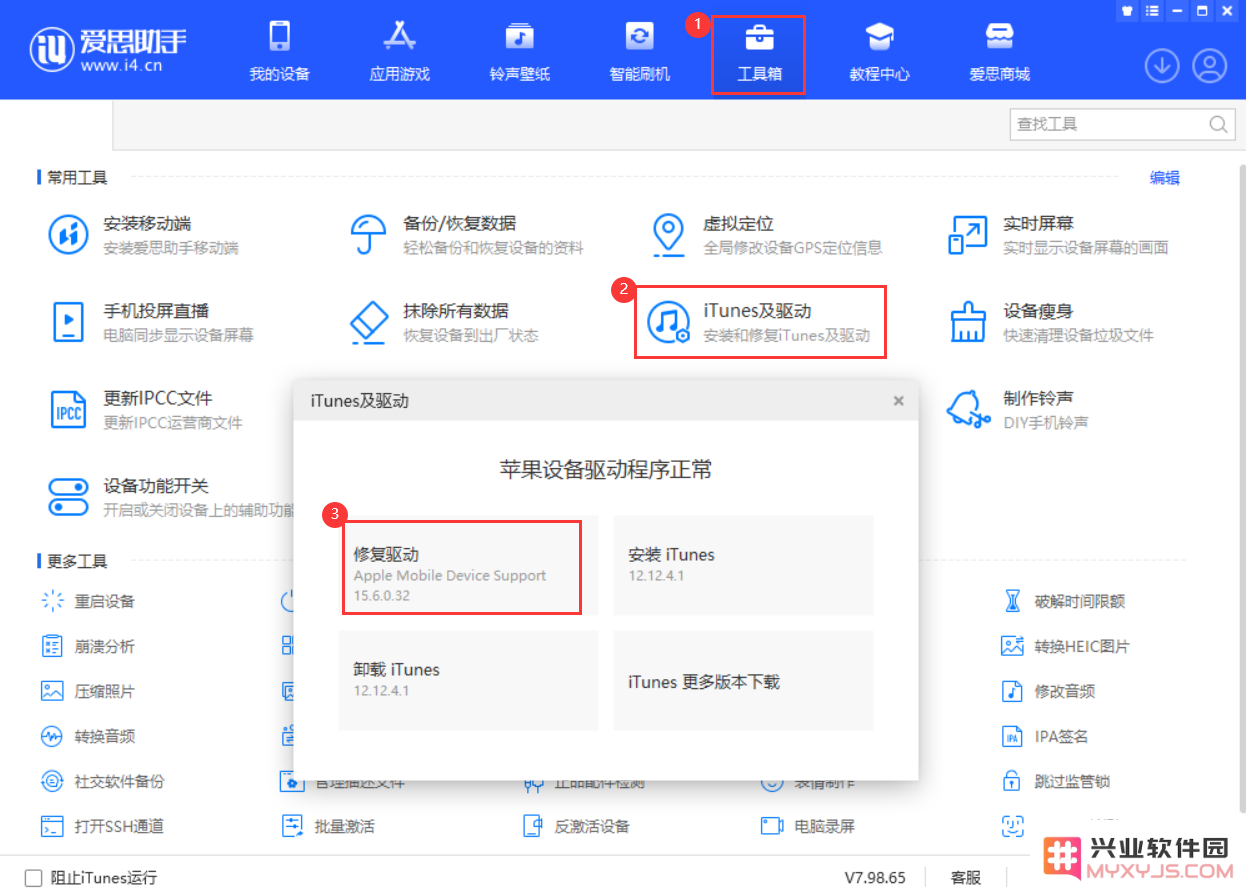This screenshot has width=1246, height=895.
Task: Start the 手机投屏直播 tool
Action: click(x=151, y=322)
